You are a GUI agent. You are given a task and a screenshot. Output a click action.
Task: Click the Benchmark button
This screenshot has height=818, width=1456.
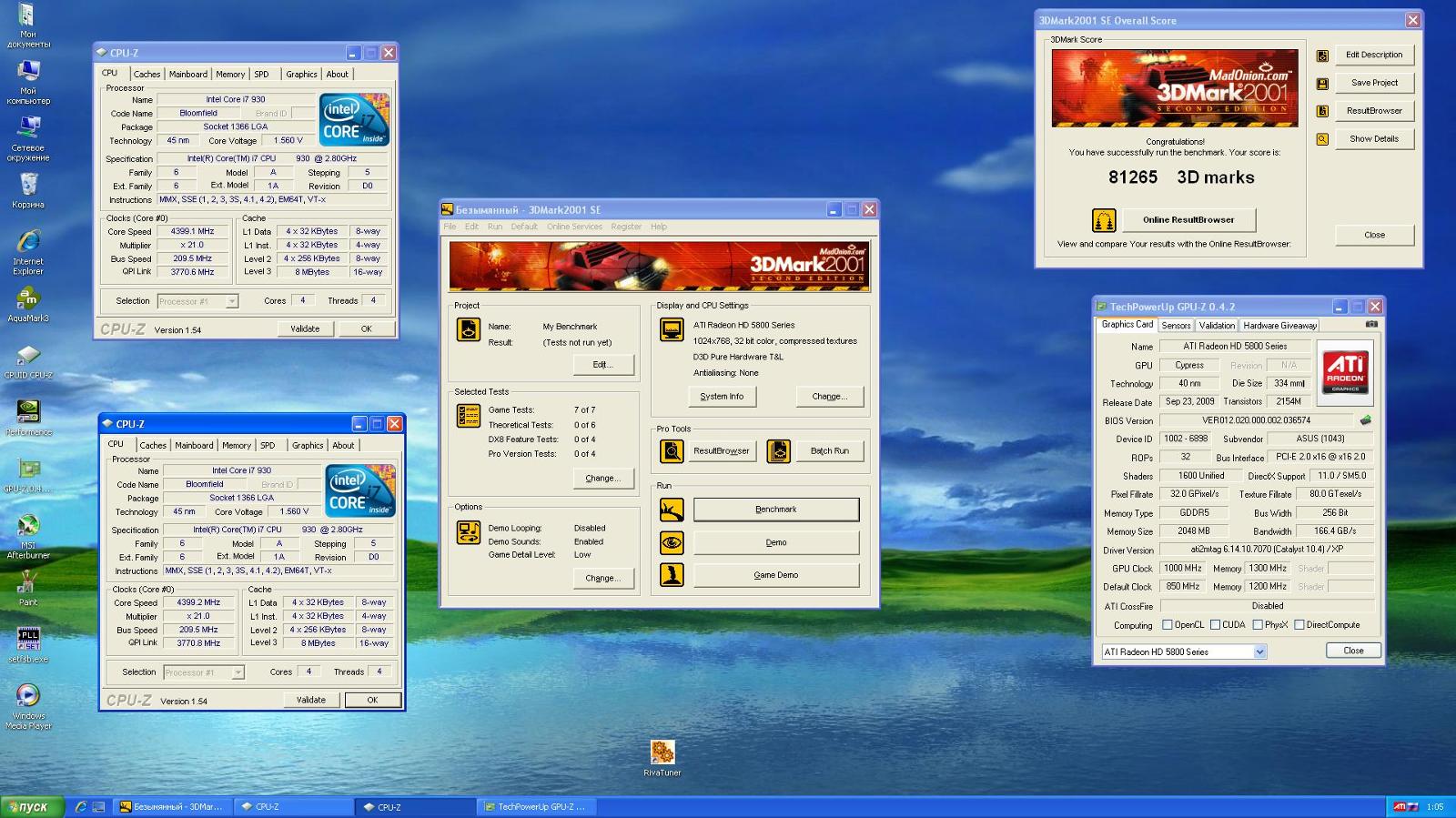coord(776,510)
